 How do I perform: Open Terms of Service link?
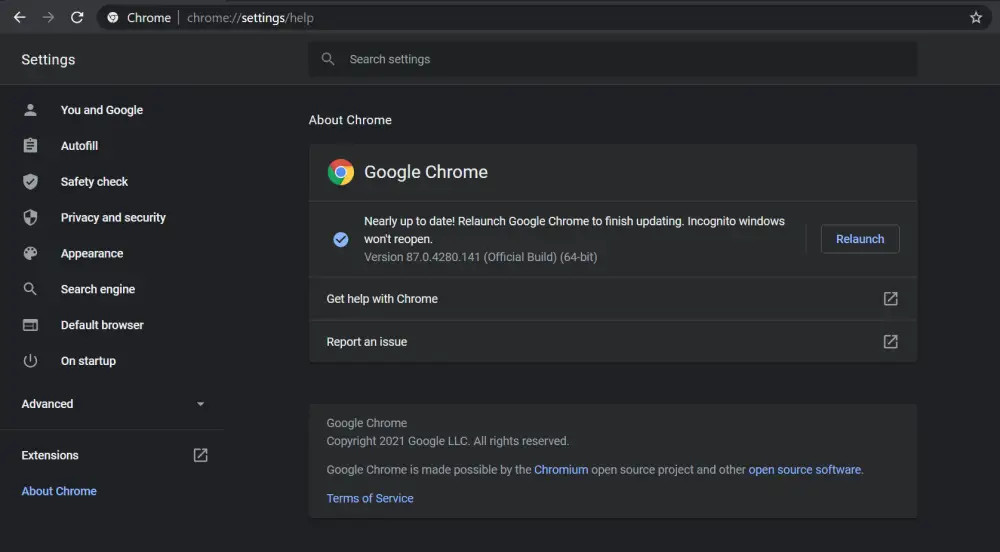[x=370, y=498]
